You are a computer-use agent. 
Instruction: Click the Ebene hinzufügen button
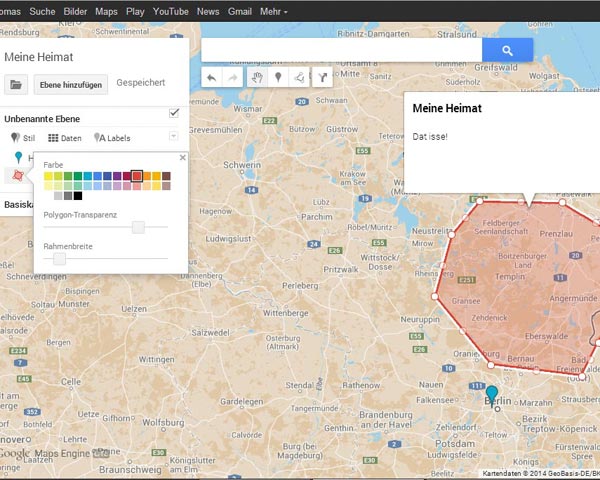[x=71, y=85]
